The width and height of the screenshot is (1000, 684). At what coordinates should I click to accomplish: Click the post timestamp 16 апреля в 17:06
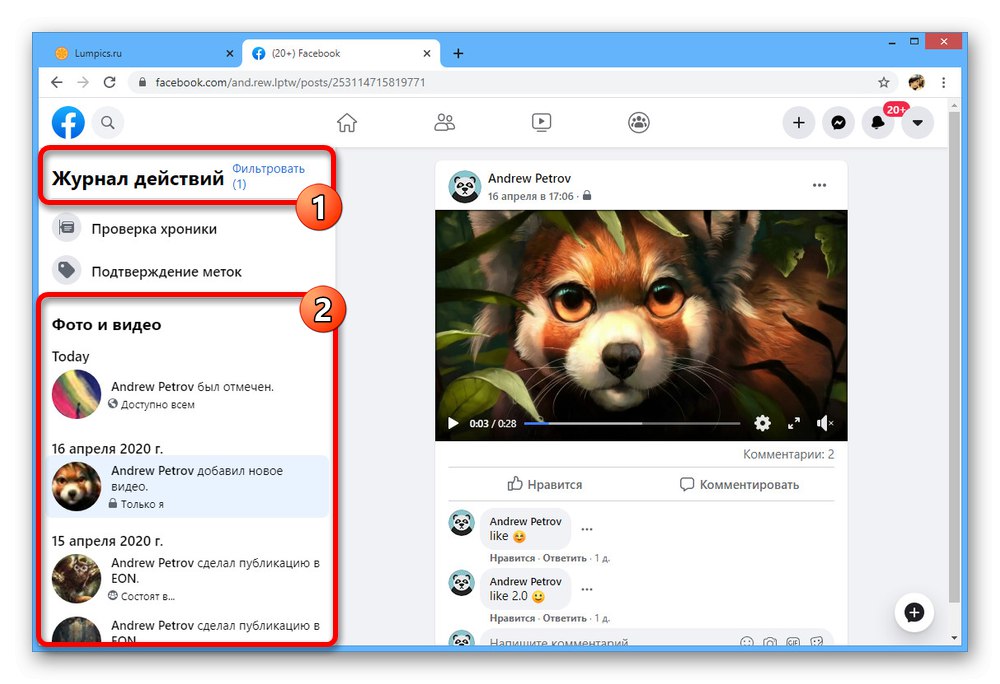tap(531, 196)
